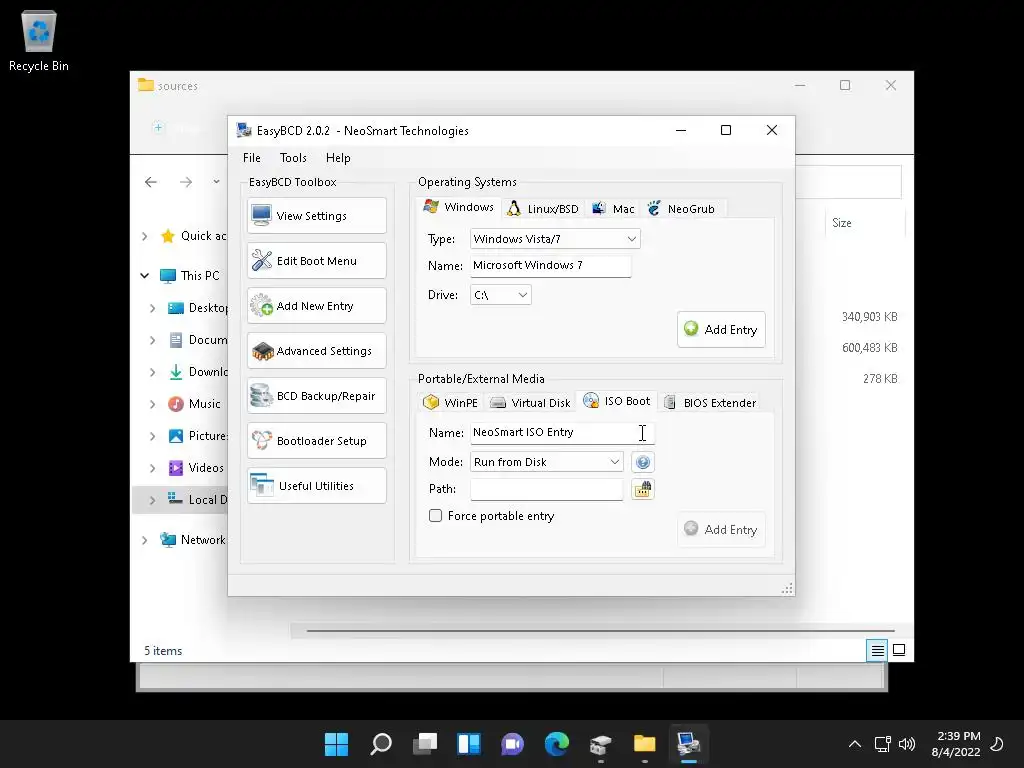Click the wrench icon on Edit Boot Menu
Viewport: 1024px width, 768px height.
(262, 260)
